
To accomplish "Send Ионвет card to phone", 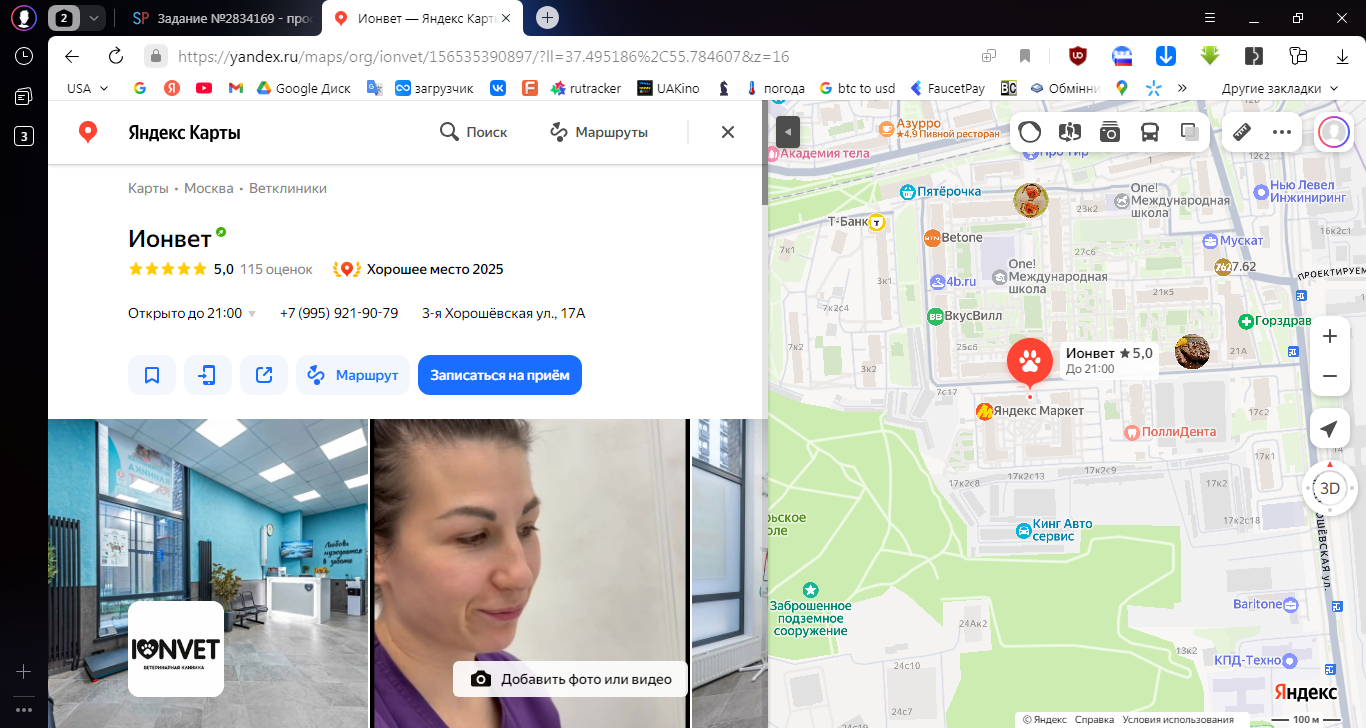I will coord(208,375).
